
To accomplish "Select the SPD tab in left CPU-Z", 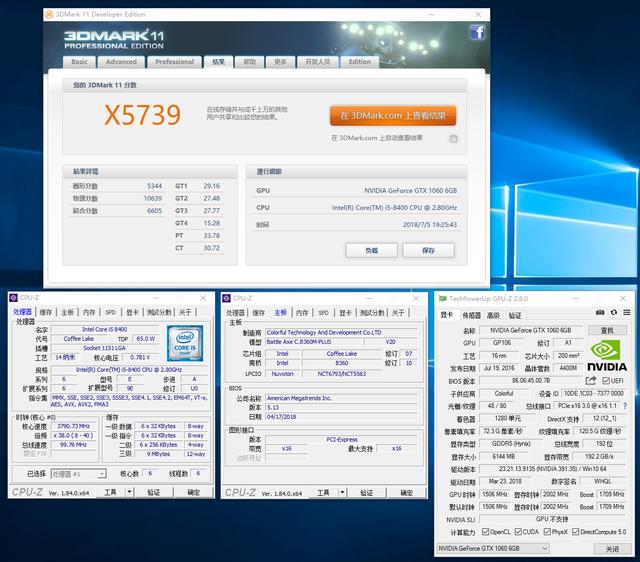I will point(110,312).
